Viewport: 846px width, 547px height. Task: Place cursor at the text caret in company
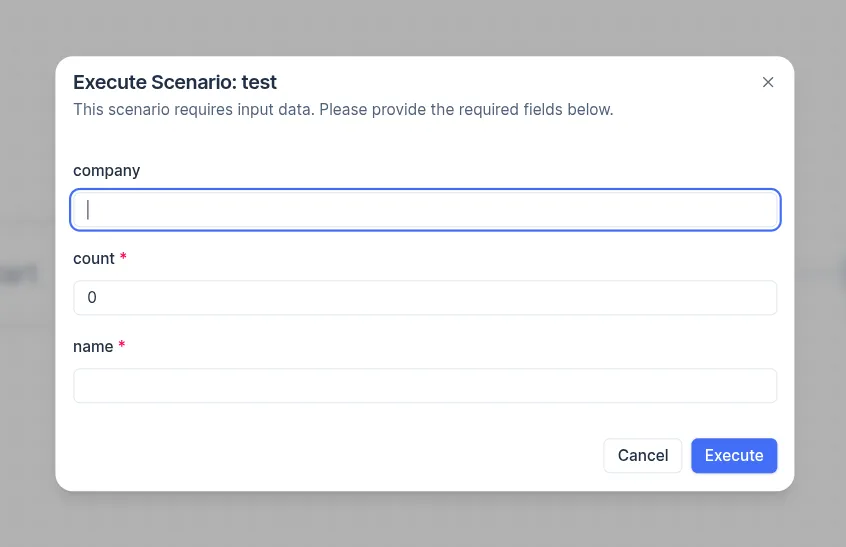88,210
